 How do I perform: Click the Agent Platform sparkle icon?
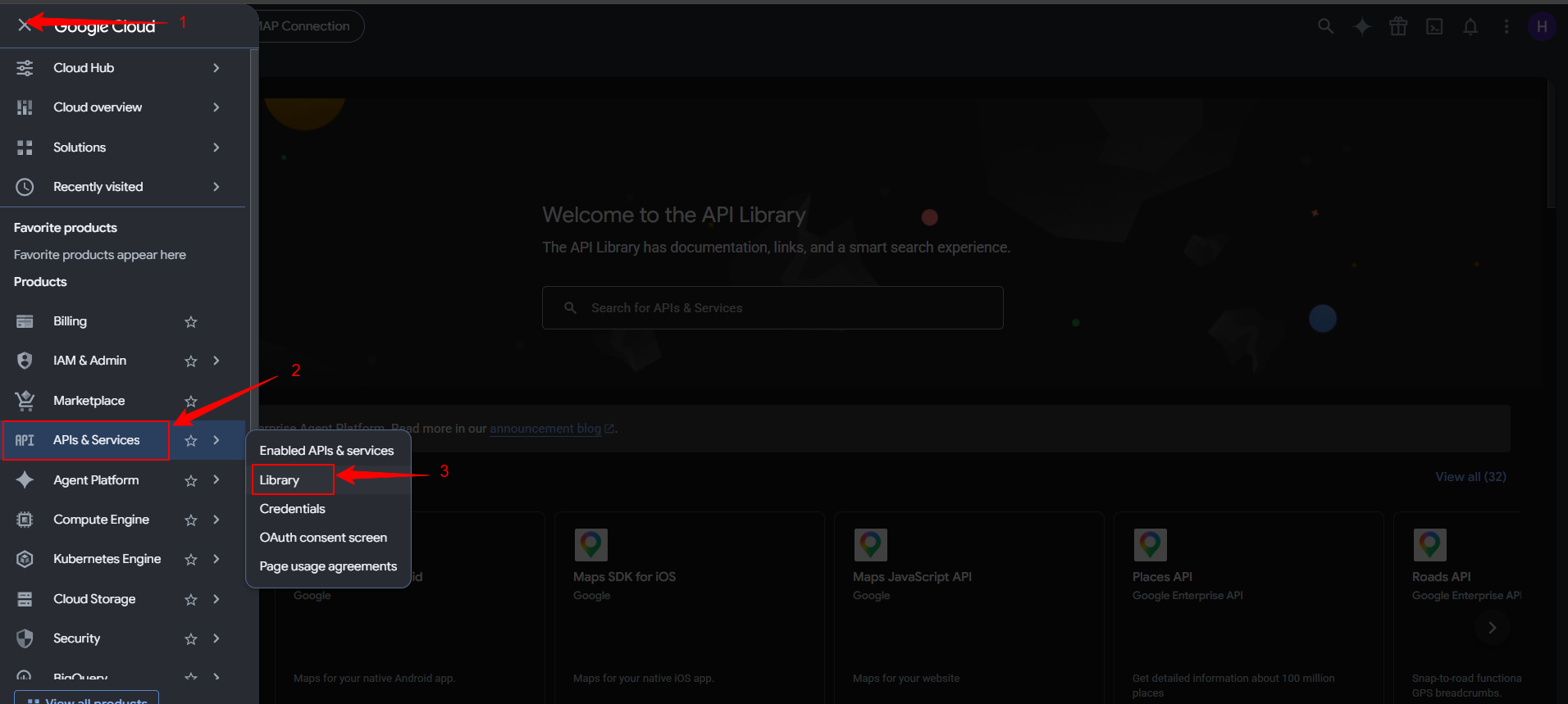tap(25, 480)
